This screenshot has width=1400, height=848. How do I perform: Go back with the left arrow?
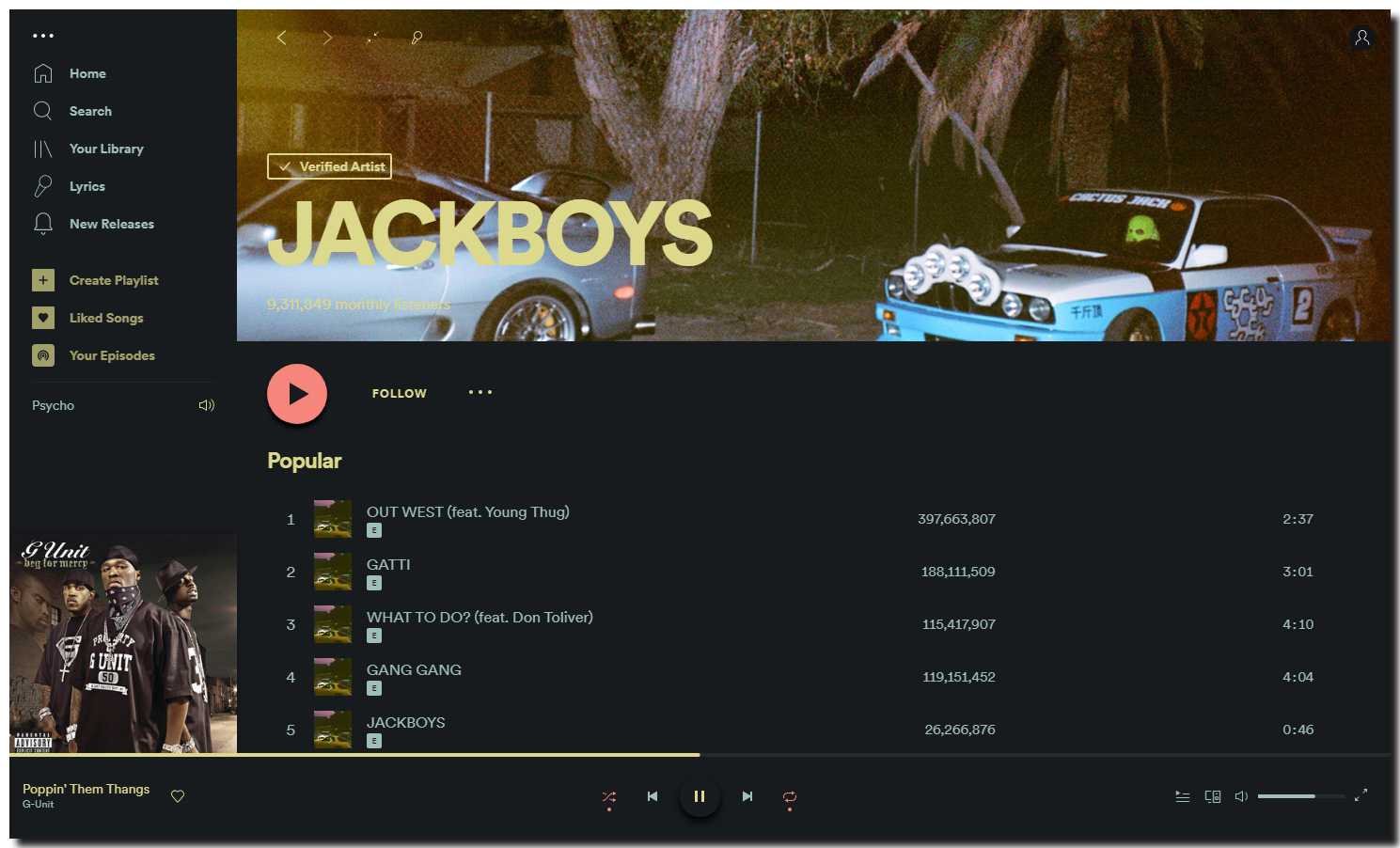click(281, 38)
